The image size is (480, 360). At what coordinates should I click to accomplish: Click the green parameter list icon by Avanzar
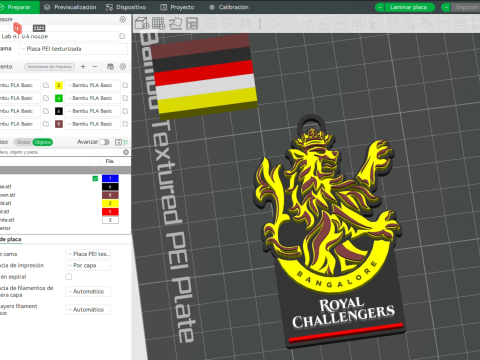126,142
